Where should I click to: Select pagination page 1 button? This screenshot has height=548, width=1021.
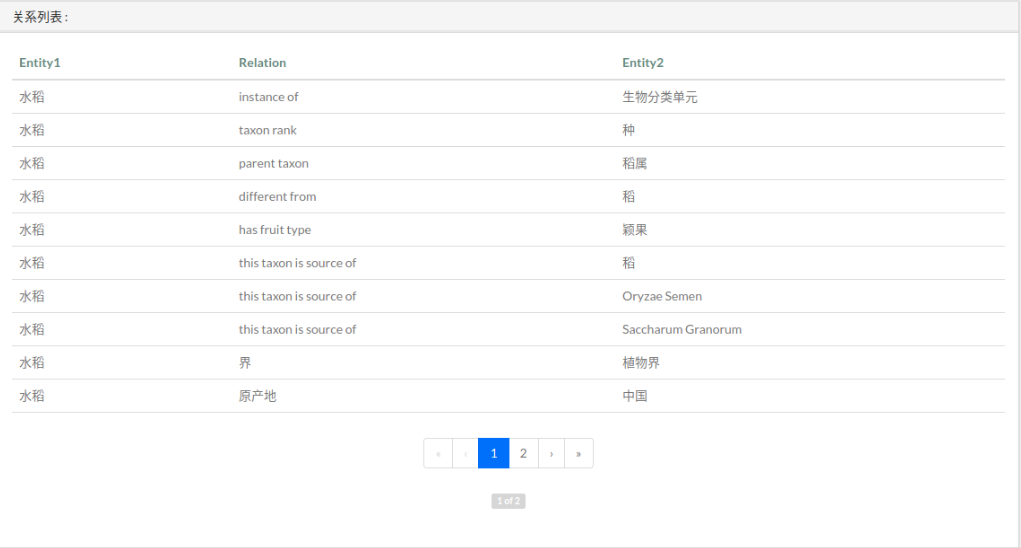click(x=494, y=454)
